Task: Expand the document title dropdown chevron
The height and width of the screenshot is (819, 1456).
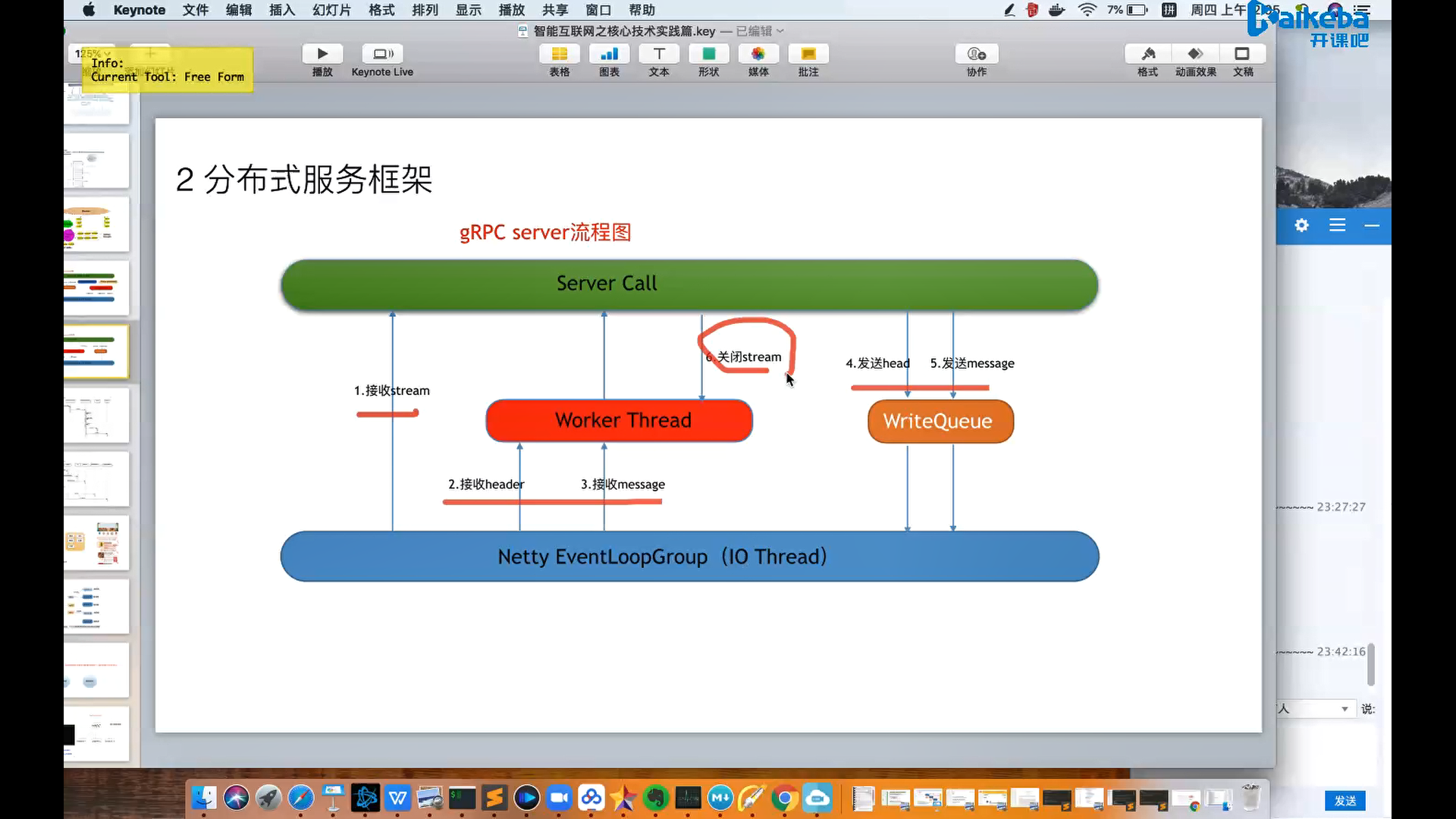Action: click(780, 31)
